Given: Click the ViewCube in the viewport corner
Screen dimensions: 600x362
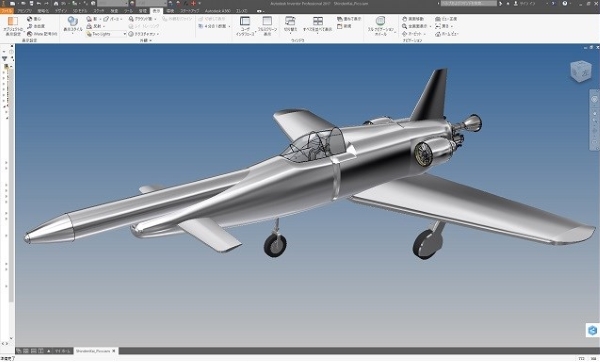Looking at the screenshot, I should tap(580, 71).
